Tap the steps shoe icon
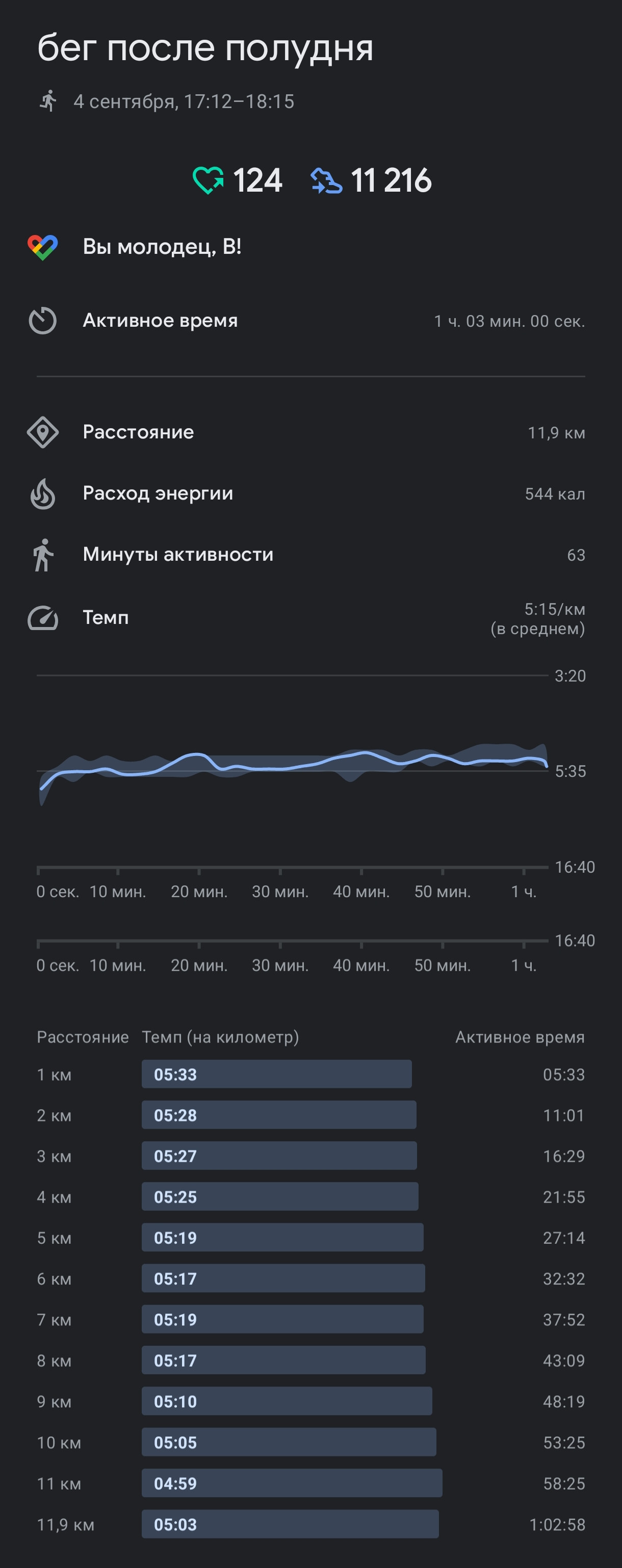The image size is (622, 1568). [326, 181]
